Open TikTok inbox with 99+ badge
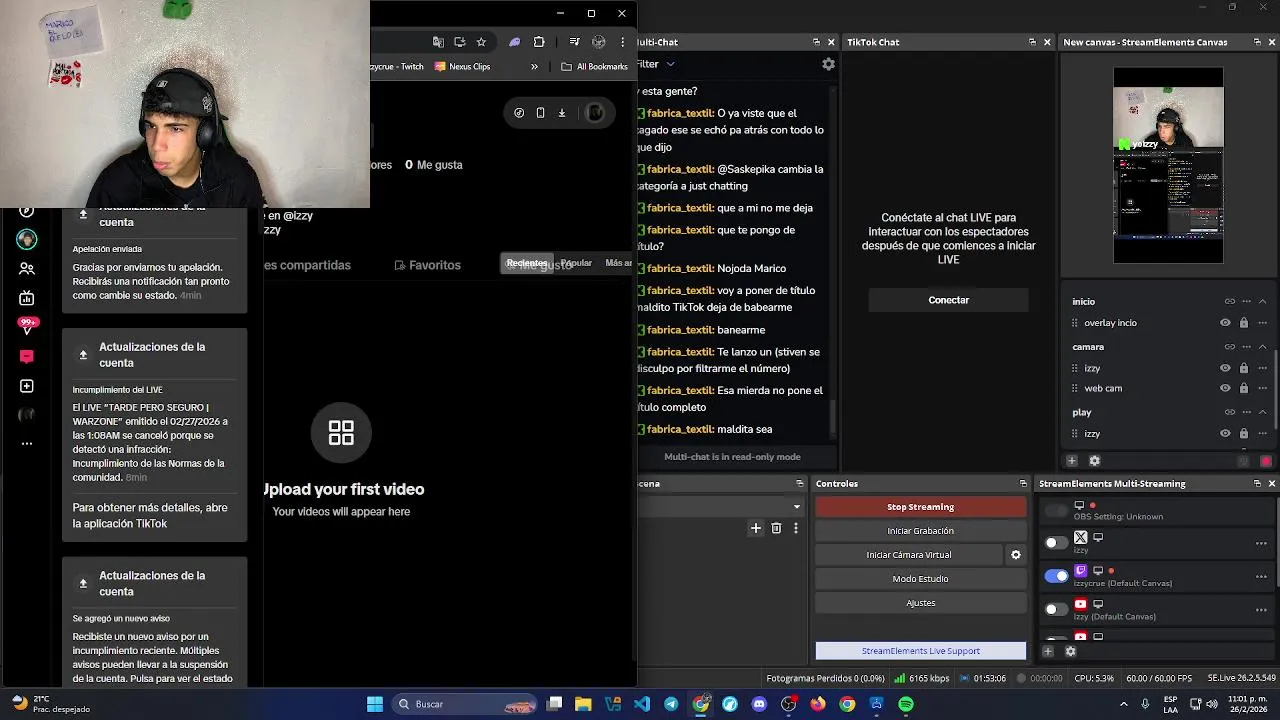Viewport: 1280px width, 720px height. [x=27, y=326]
